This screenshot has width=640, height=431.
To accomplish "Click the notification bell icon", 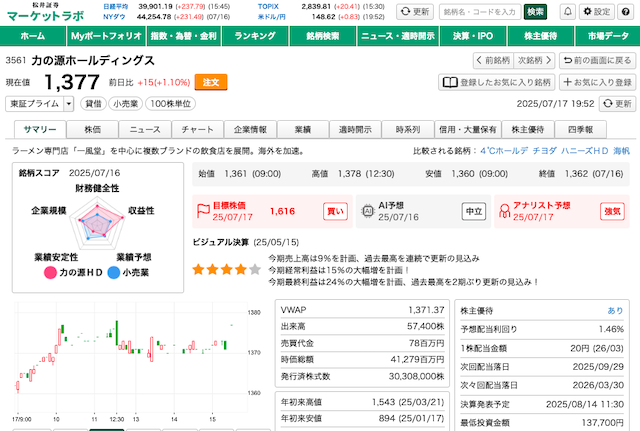I will pyautogui.click(x=568, y=12).
